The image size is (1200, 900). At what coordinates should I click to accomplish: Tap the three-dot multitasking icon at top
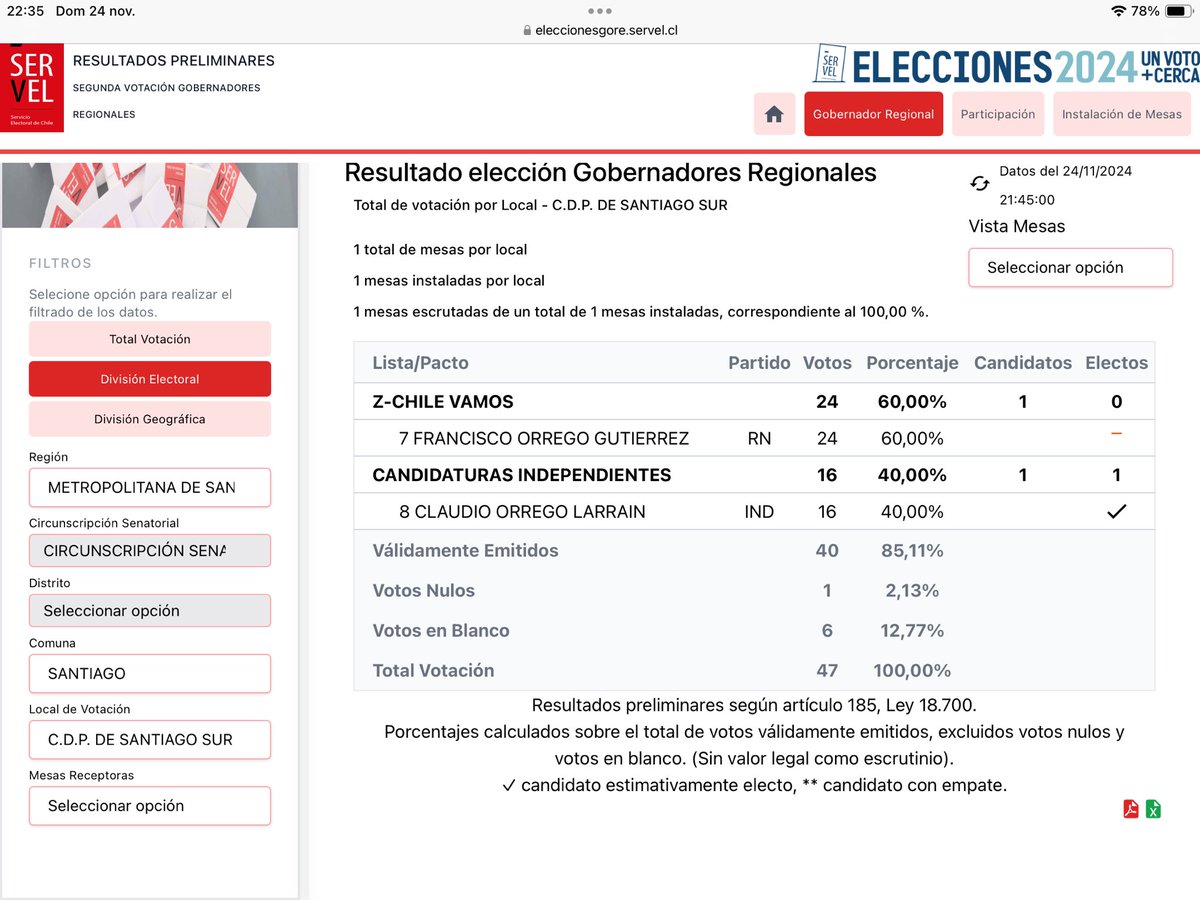point(600,11)
